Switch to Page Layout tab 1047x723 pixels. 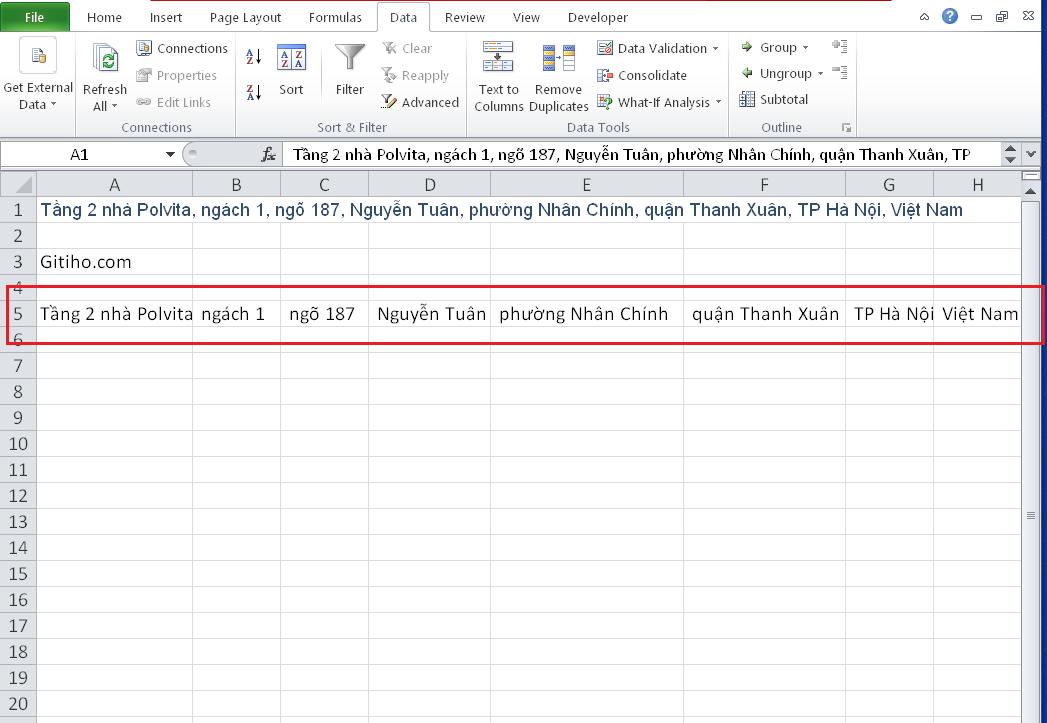pos(245,17)
